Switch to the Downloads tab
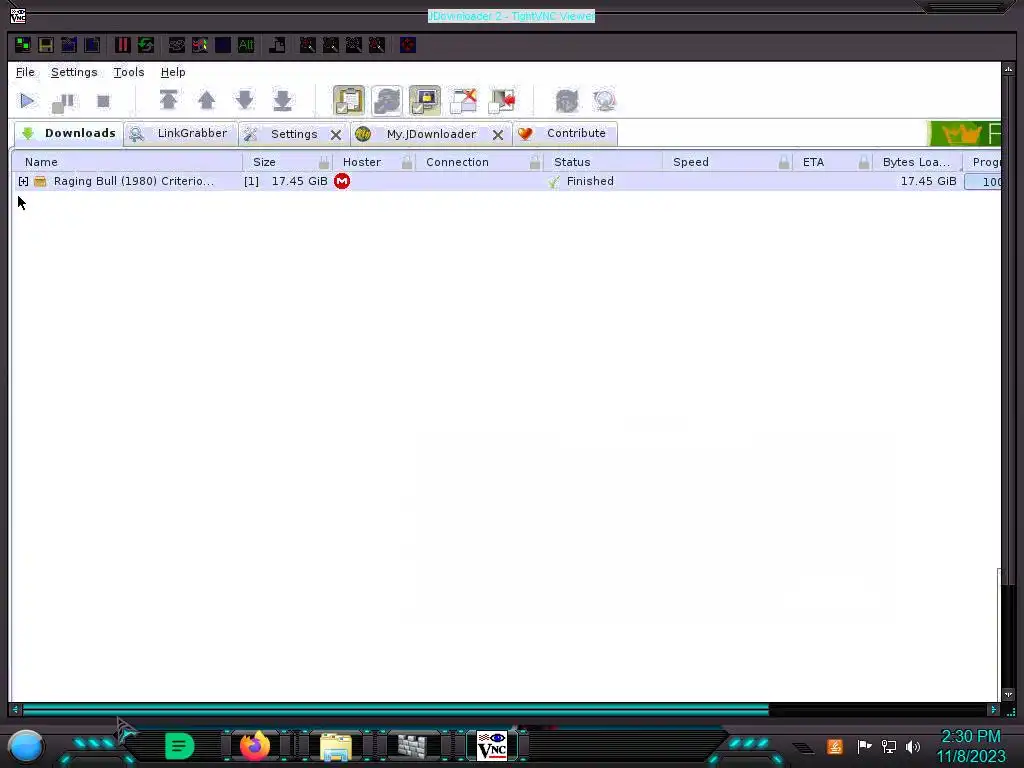This screenshot has height=768, width=1024. (x=69, y=133)
